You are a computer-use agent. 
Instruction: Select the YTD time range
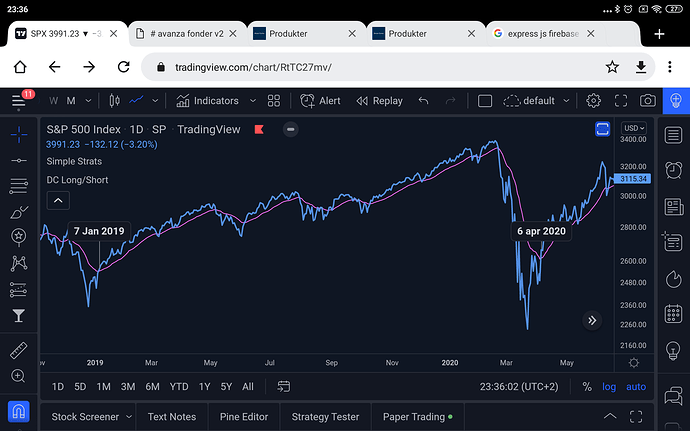coord(179,387)
